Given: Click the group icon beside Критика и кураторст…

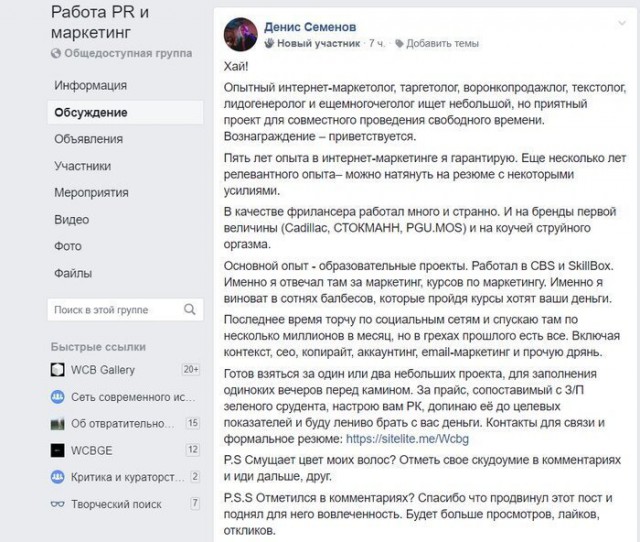Looking at the screenshot, I should point(58,477).
